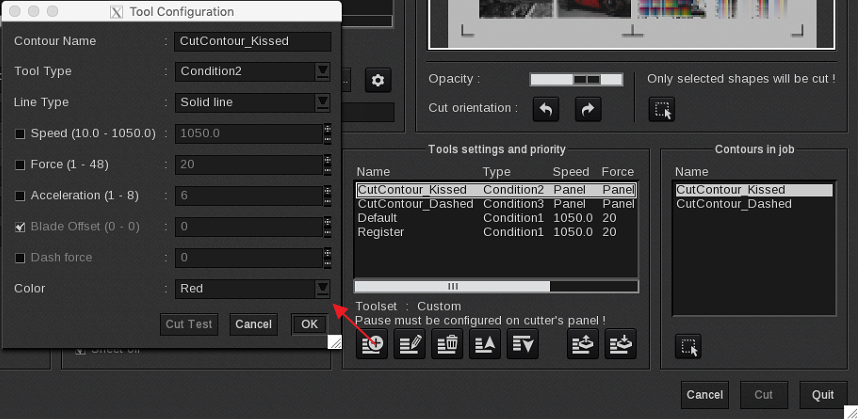858x419 pixels.
Task: Toggle the Force checkbox
Action: click(x=20, y=165)
